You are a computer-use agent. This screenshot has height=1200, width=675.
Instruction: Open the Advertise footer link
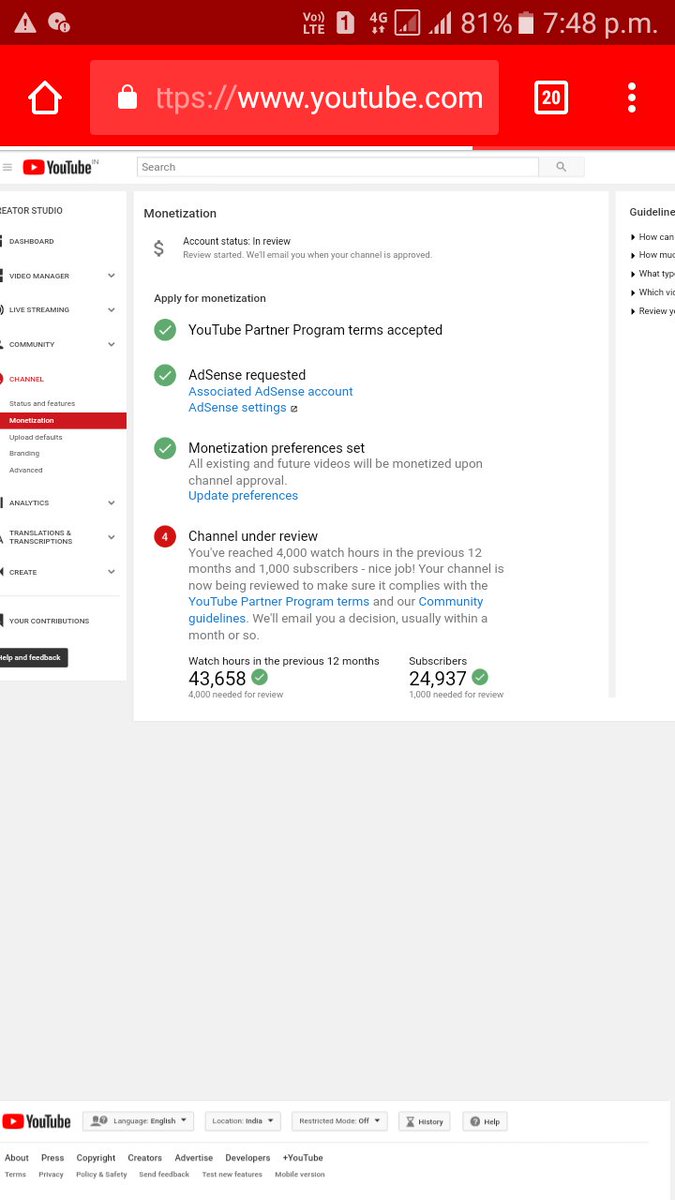(x=194, y=1158)
